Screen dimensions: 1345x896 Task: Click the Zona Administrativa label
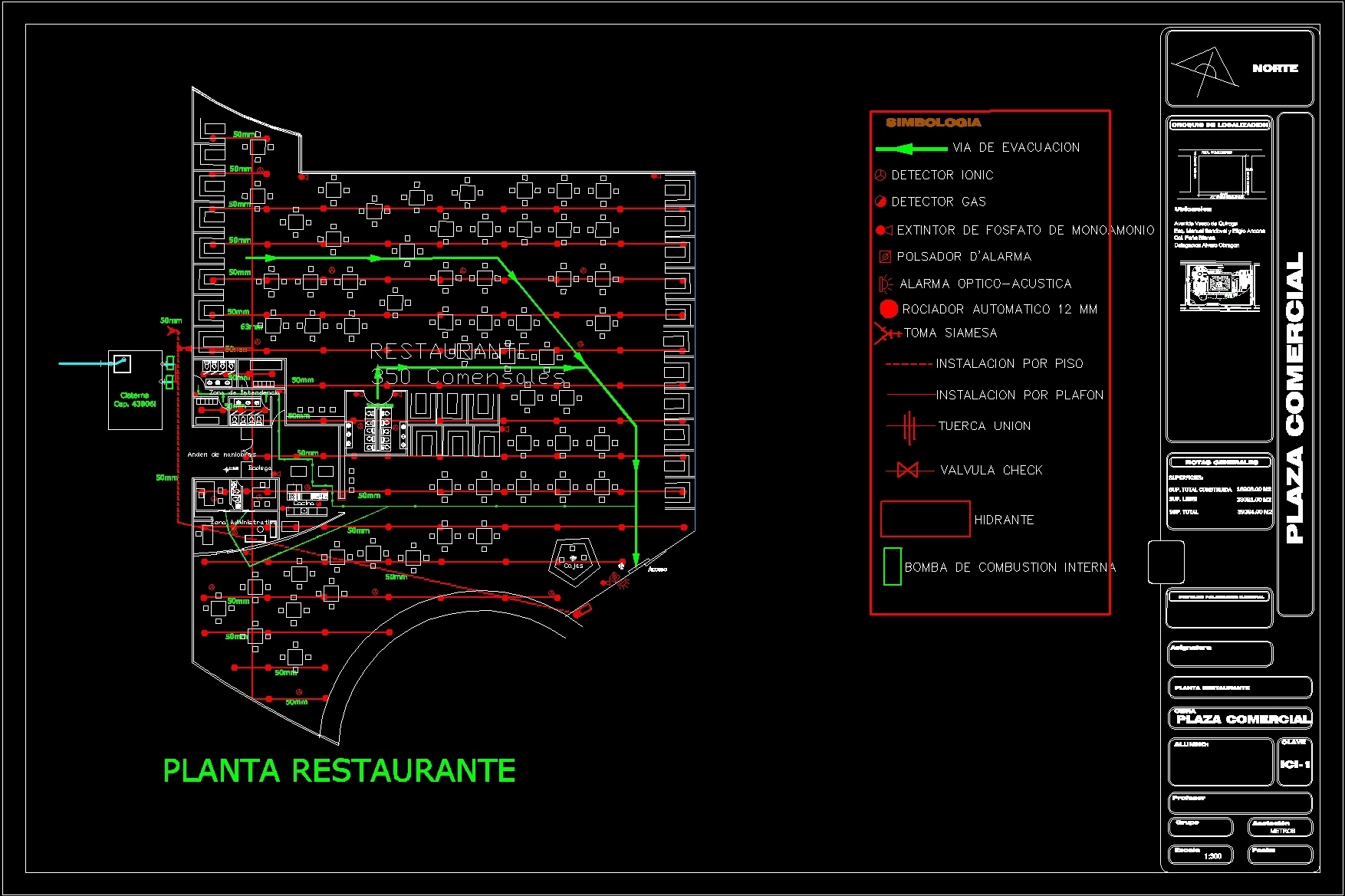click(x=242, y=522)
